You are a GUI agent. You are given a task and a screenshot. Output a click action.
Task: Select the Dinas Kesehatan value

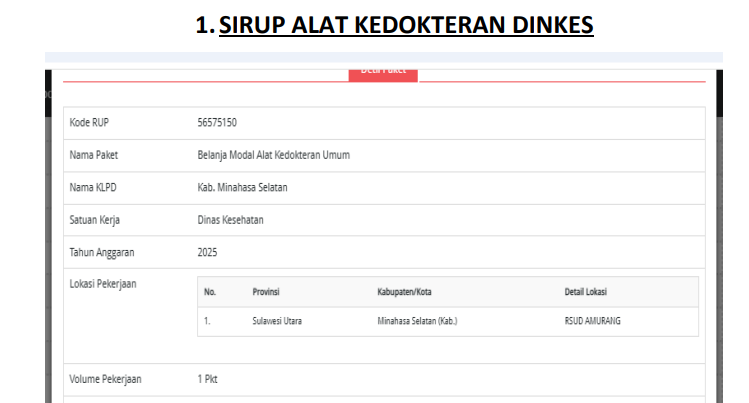click(230, 220)
